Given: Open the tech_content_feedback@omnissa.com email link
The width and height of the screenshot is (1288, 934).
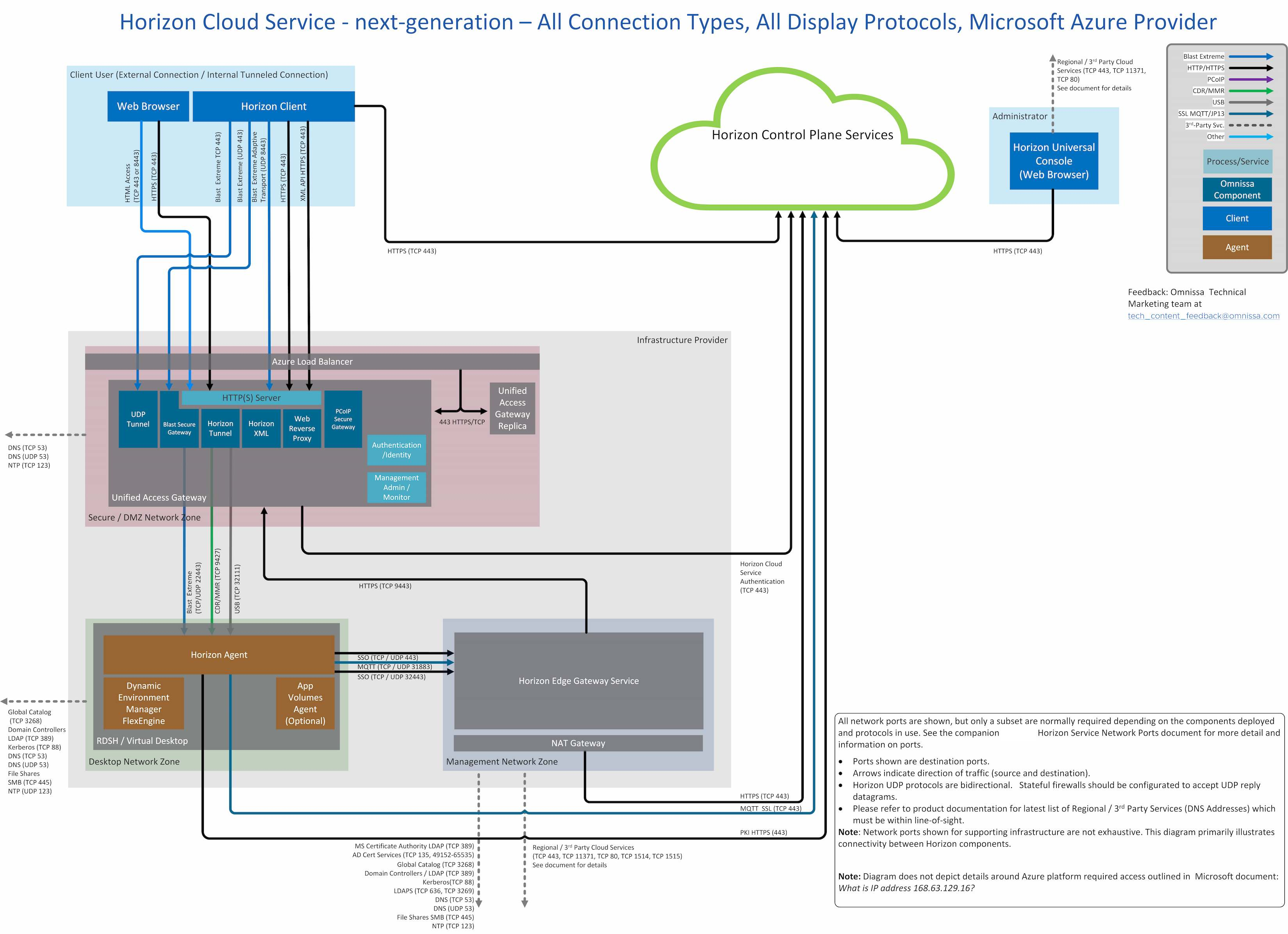Looking at the screenshot, I should click(x=1203, y=316).
